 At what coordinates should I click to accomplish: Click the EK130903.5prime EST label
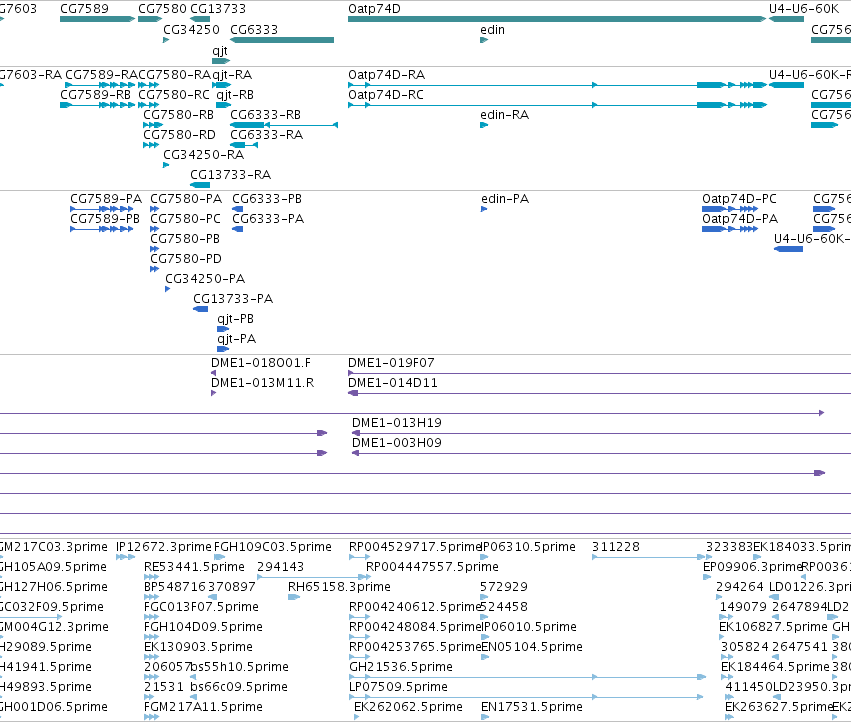click(198, 647)
